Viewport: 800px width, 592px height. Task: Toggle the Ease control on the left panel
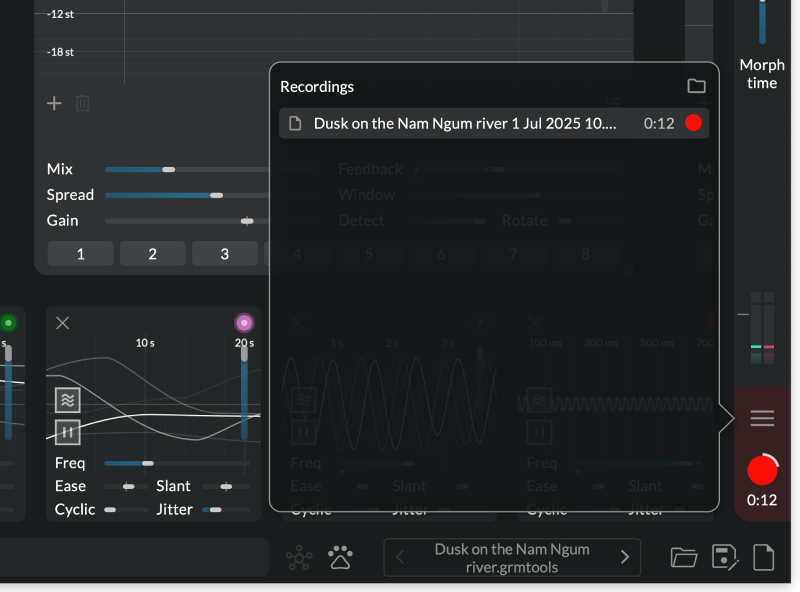click(x=129, y=486)
